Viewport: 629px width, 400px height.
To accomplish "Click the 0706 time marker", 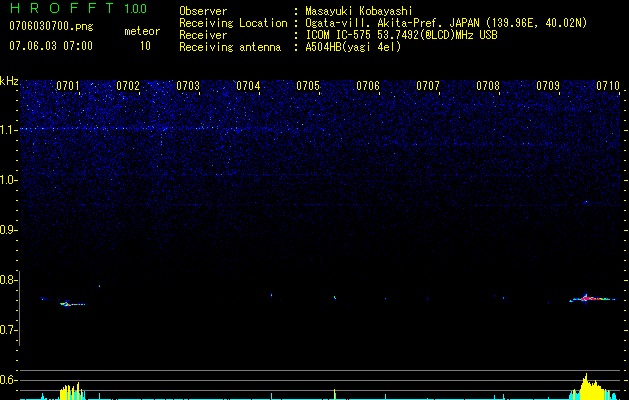I will click(368, 86).
